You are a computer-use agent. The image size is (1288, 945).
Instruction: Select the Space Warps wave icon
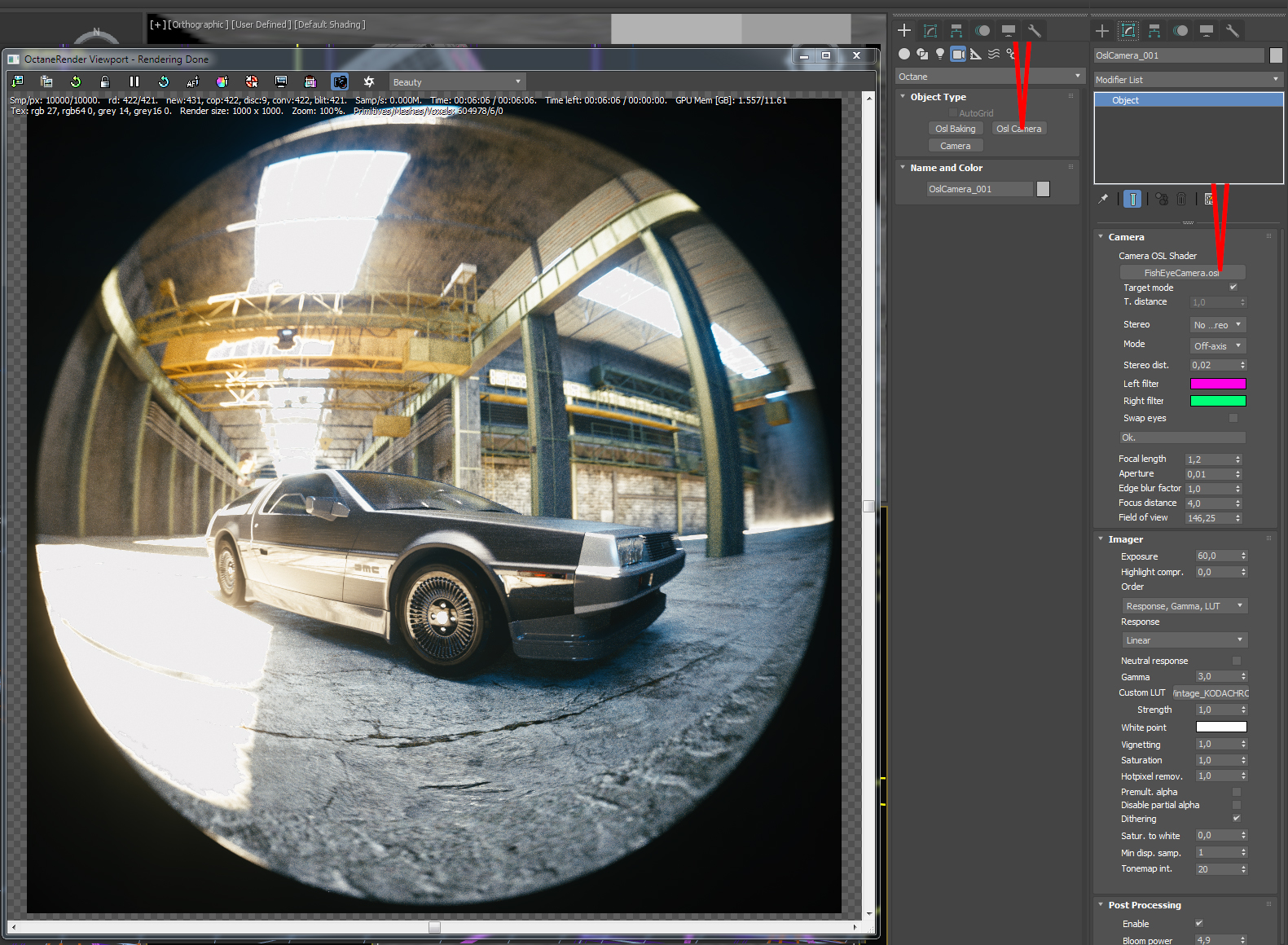[994, 54]
